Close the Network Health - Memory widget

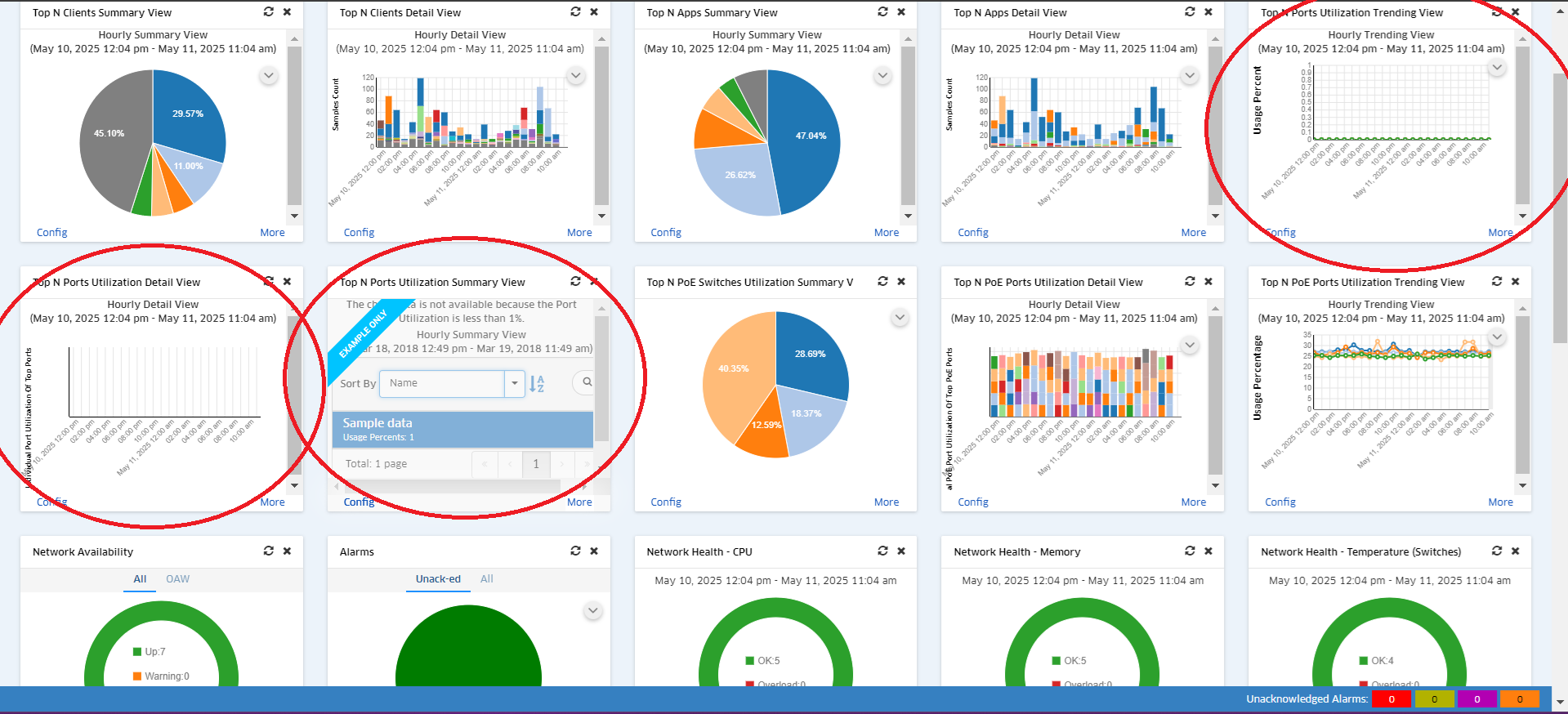pyautogui.click(x=1208, y=551)
